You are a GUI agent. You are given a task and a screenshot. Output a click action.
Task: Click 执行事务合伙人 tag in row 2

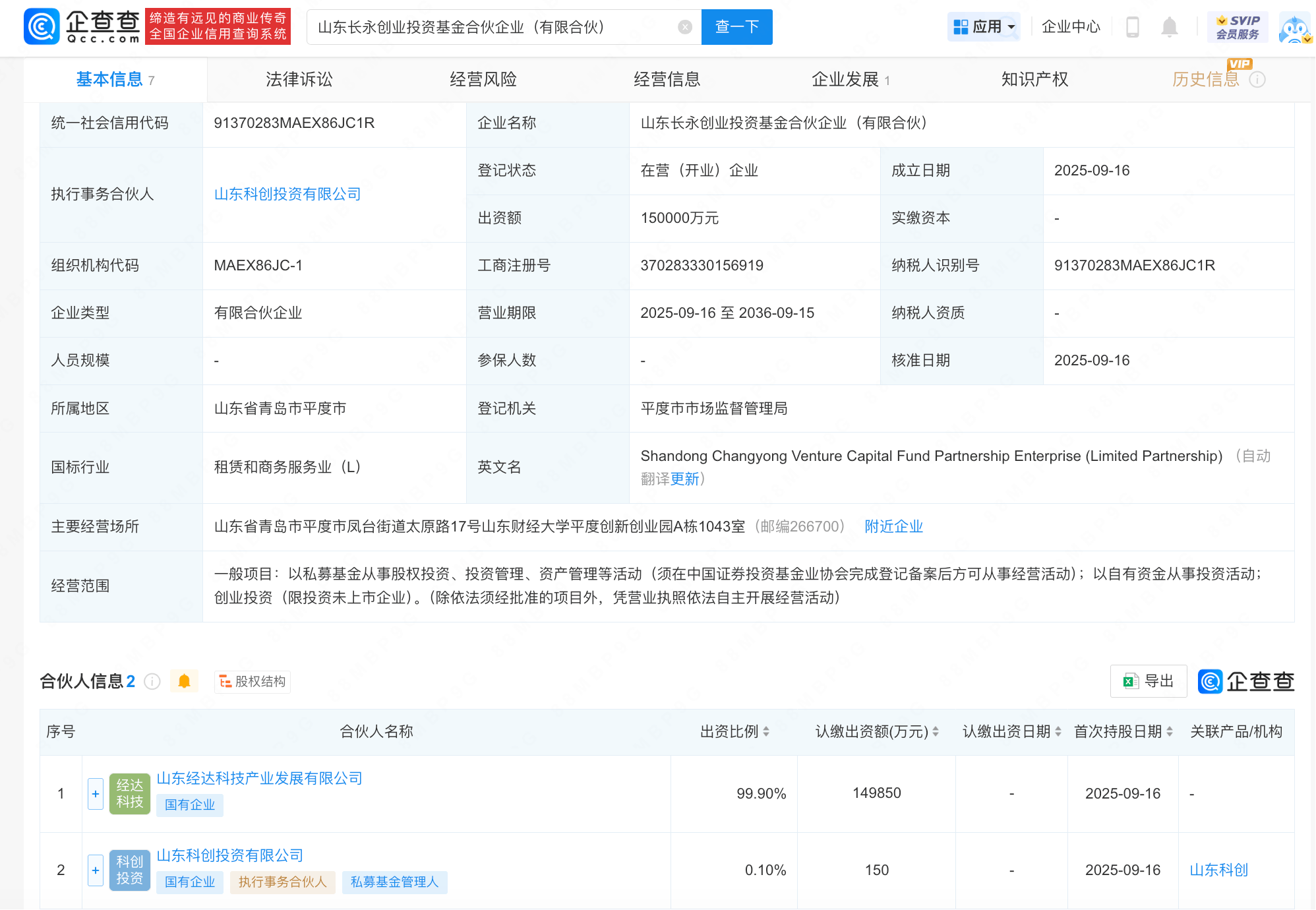283,882
